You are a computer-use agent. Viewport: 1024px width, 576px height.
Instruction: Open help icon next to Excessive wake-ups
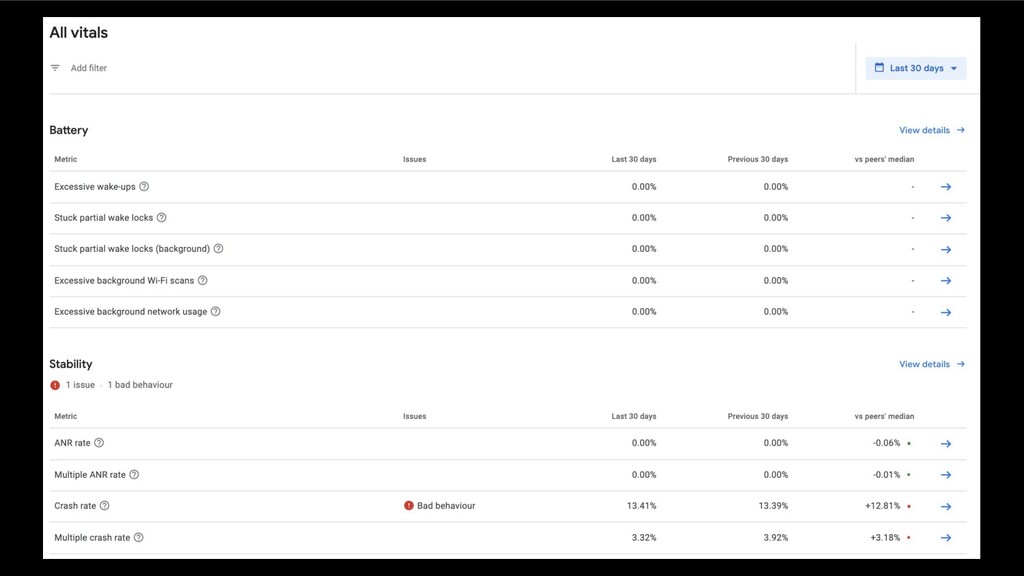click(x=144, y=187)
